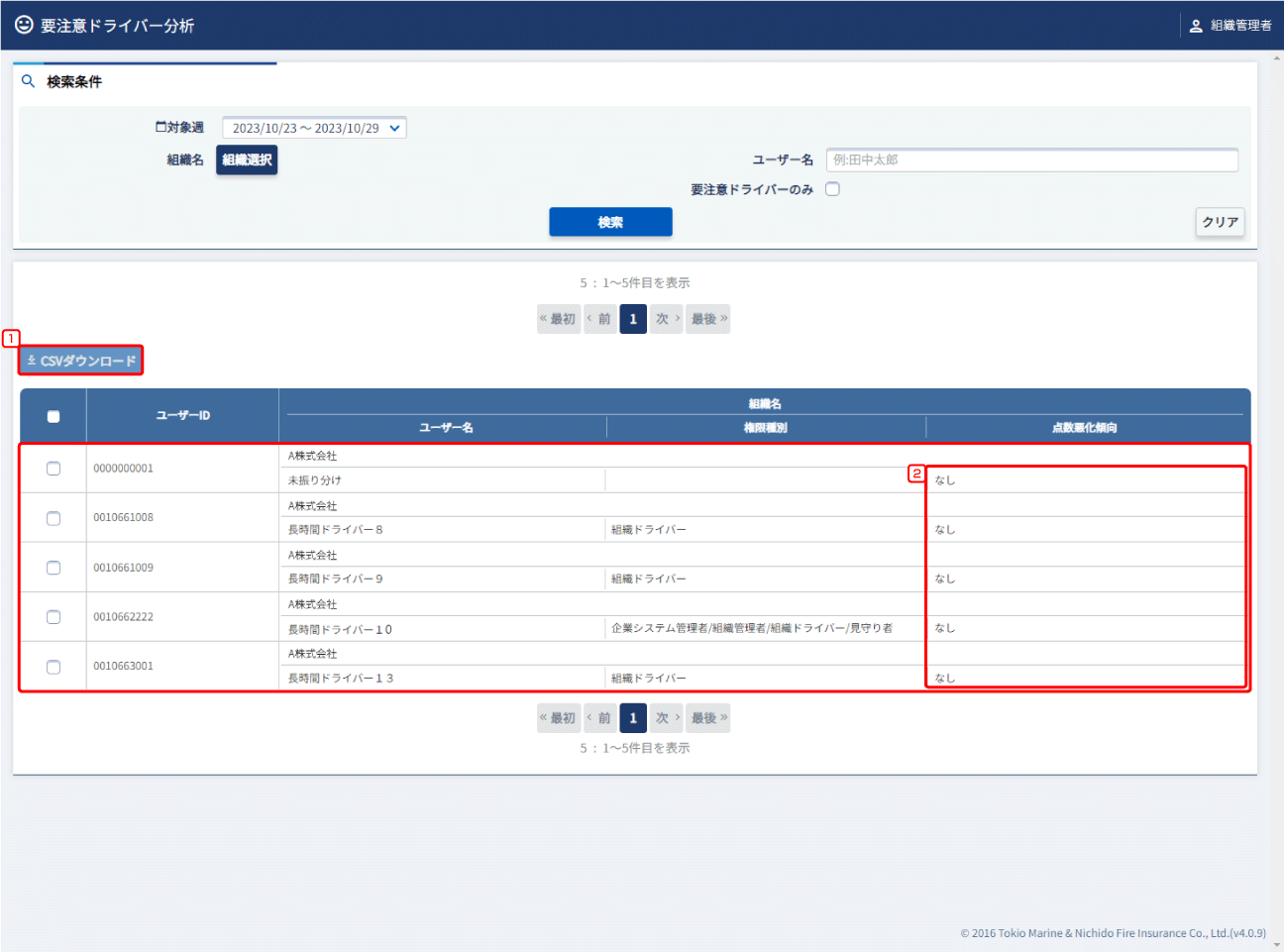The image size is (1284, 952).
Task: Check the row for user 0010661008
Action: click(53, 518)
